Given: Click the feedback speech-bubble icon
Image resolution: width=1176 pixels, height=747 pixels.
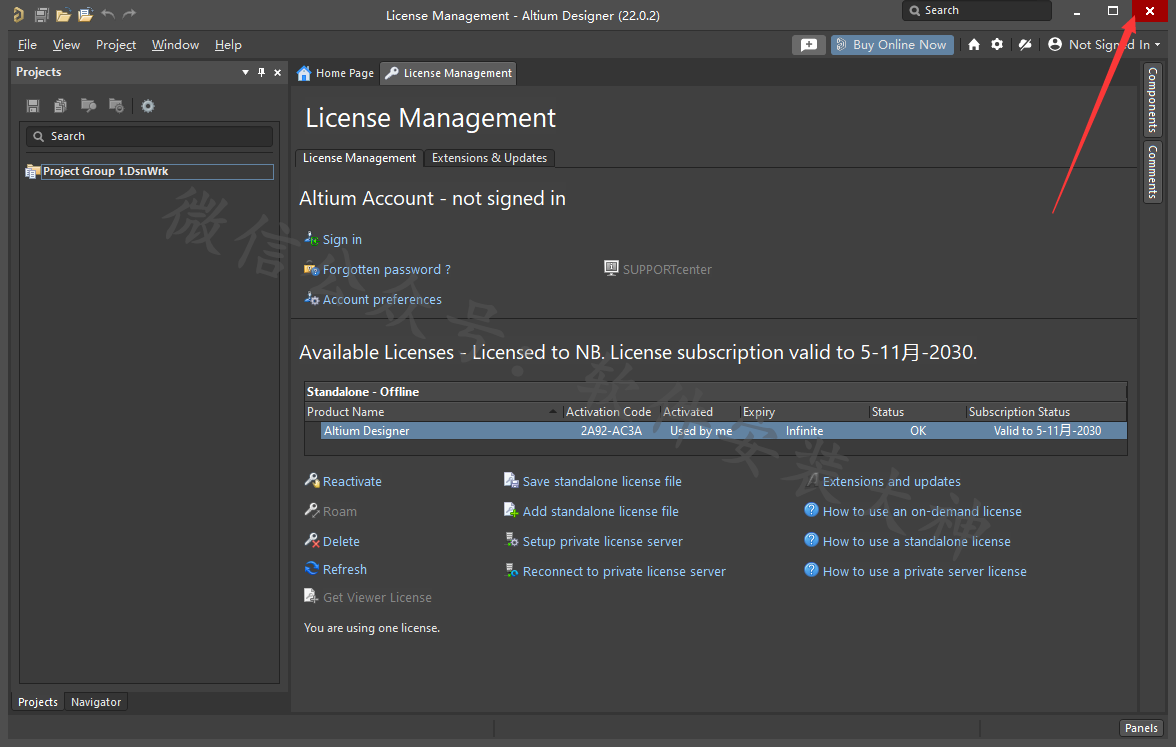Looking at the screenshot, I should tap(808, 45).
